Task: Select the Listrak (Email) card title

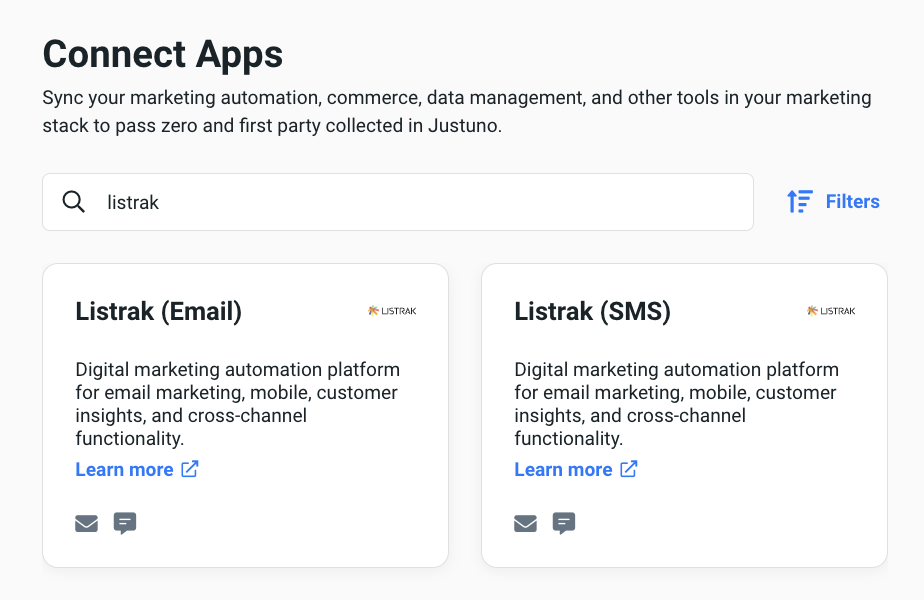Action: pyautogui.click(x=158, y=311)
